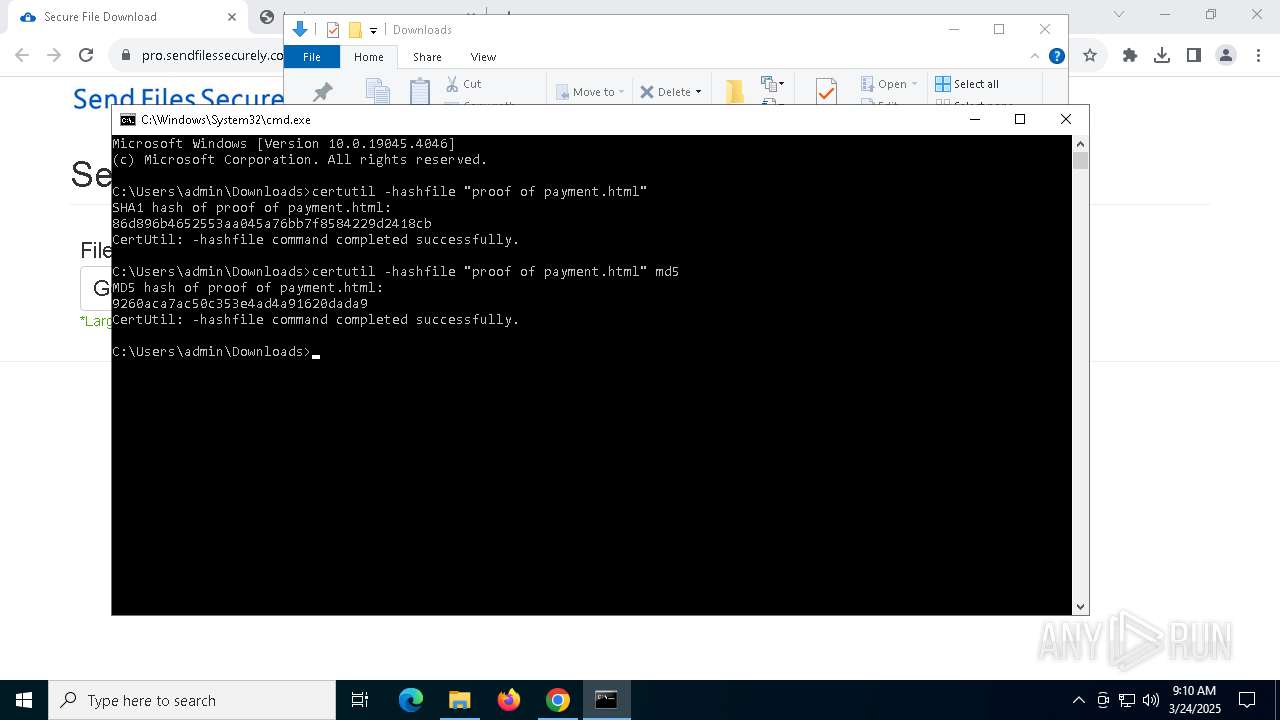Click the New folder quick access icon in title bar

354,30
